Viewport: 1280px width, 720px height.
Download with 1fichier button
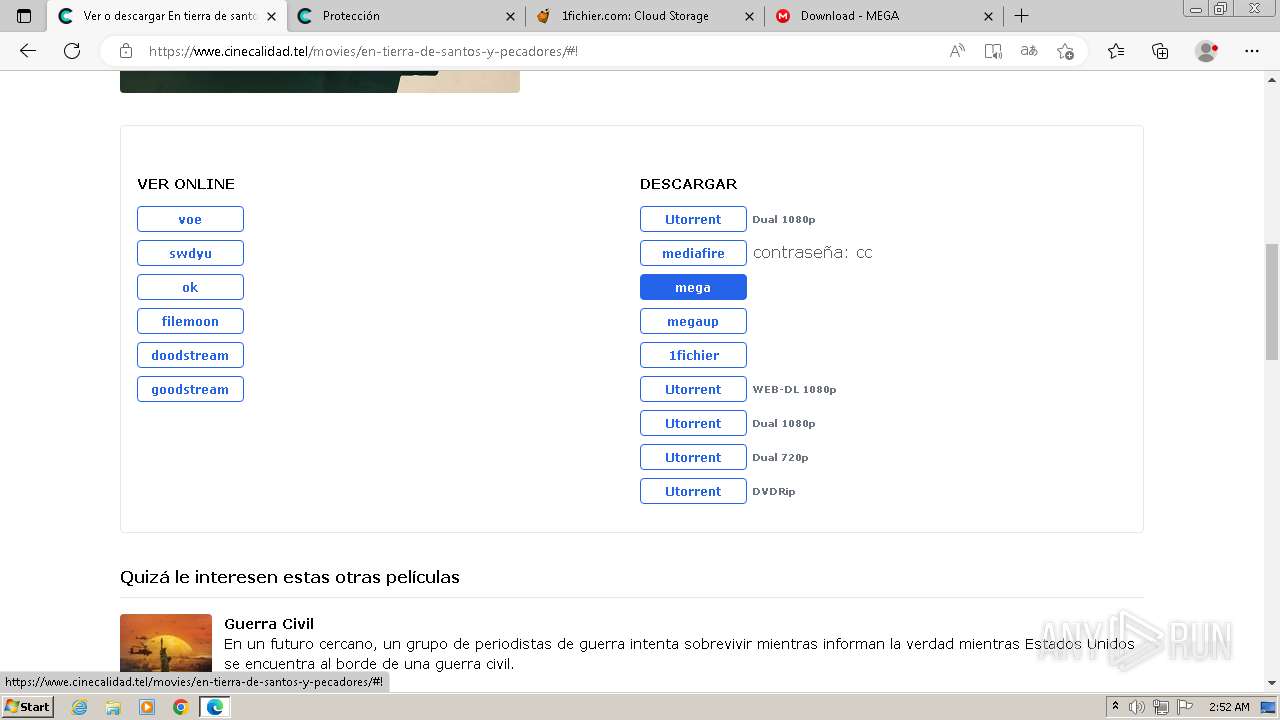coord(693,355)
